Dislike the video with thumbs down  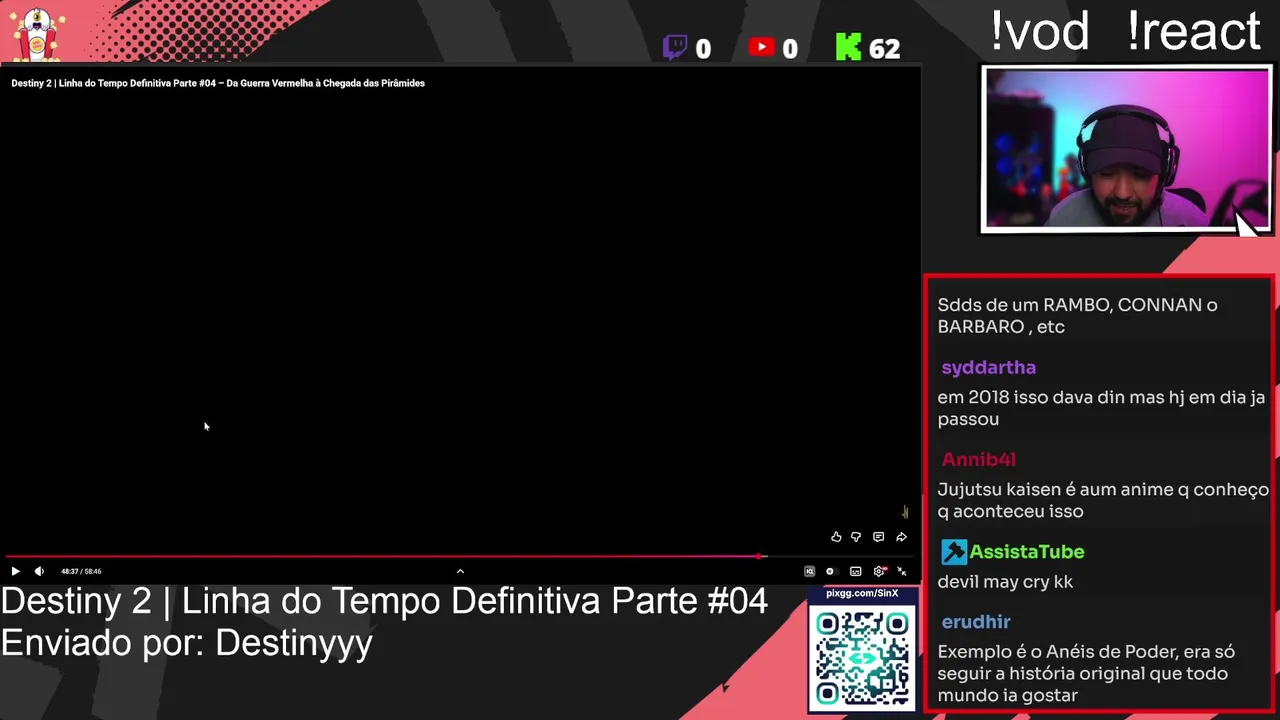click(856, 537)
